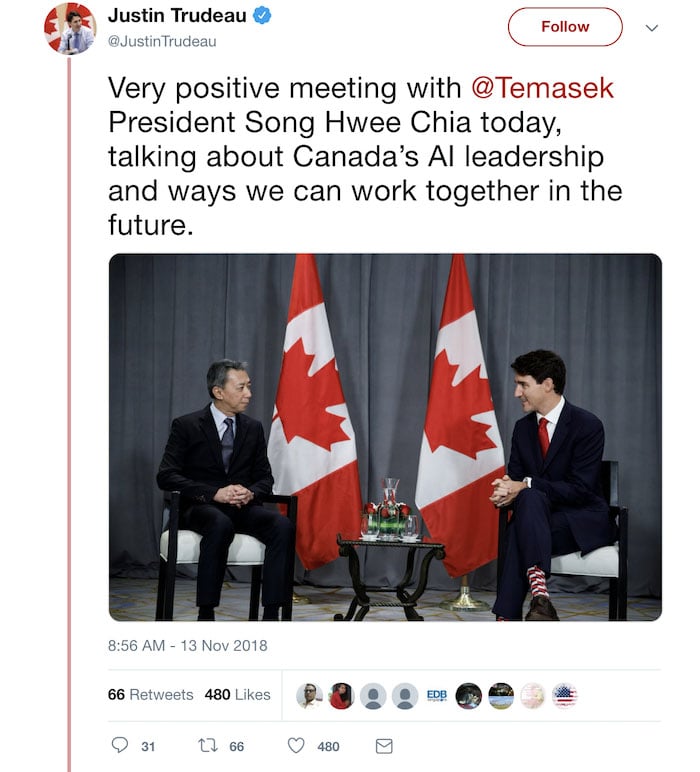This screenshot has height=772, width=700.
Task: Expand the tweet options chevron
Action: (652, 27)
